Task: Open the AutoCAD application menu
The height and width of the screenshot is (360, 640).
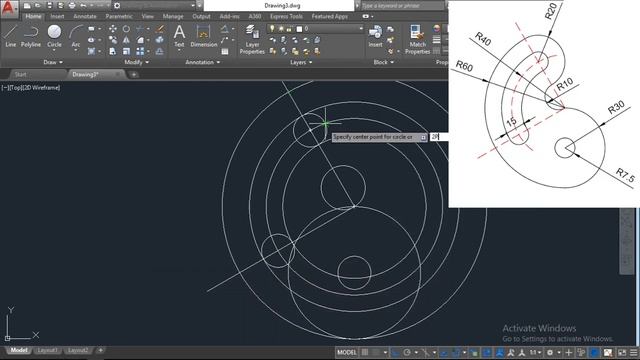Action: click(x=9, y=8)
